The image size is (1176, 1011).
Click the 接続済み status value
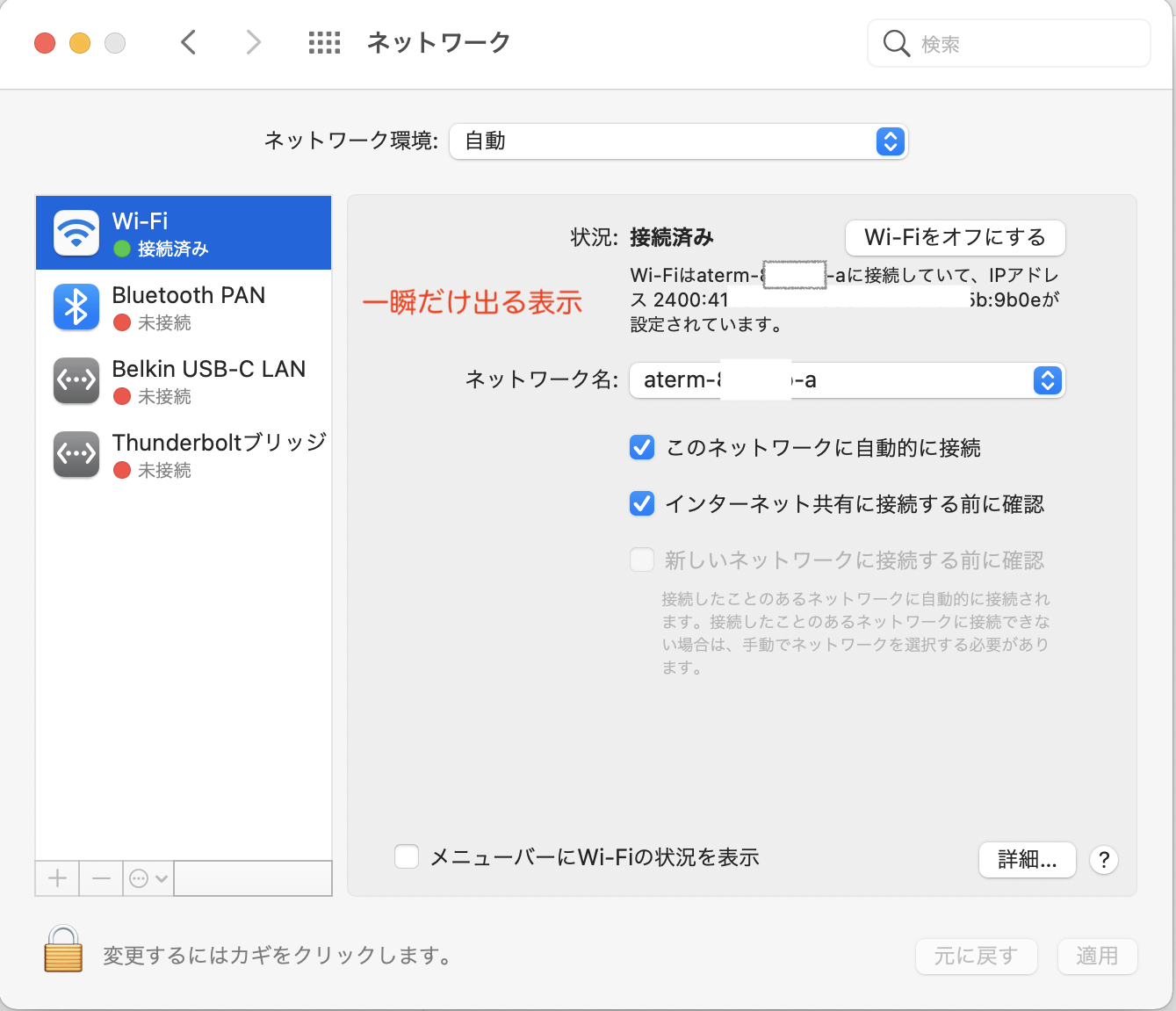point(672,237)
